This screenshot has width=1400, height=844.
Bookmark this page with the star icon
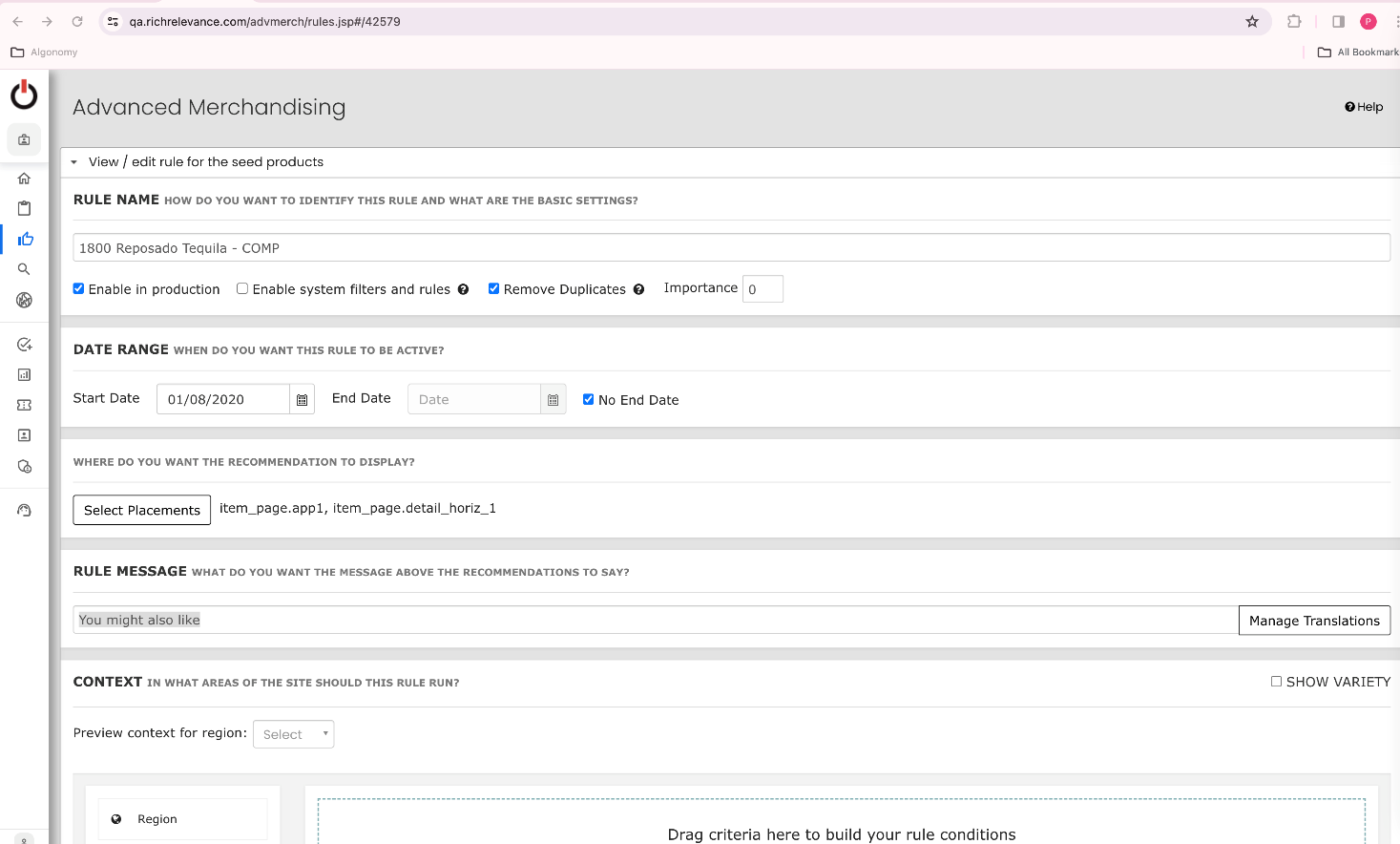coord(1252,21)
